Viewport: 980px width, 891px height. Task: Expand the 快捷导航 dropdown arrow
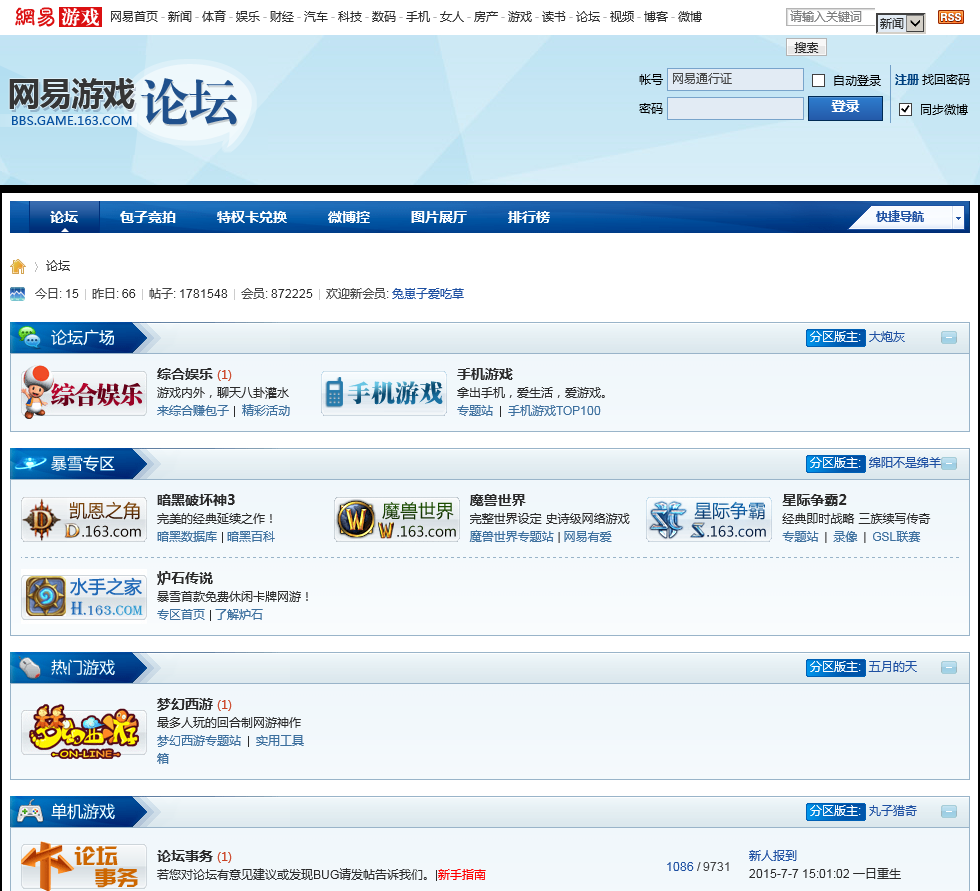pos(958,217)
